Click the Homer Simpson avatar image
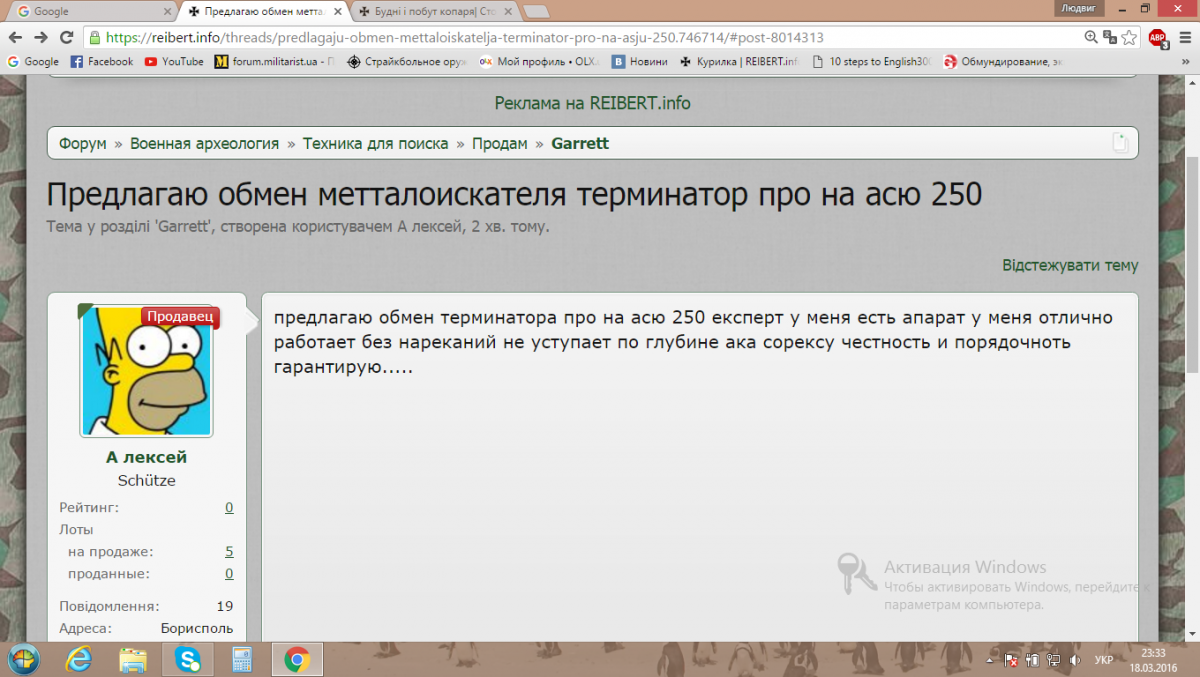1200x677 pixels. click(147, 371)
